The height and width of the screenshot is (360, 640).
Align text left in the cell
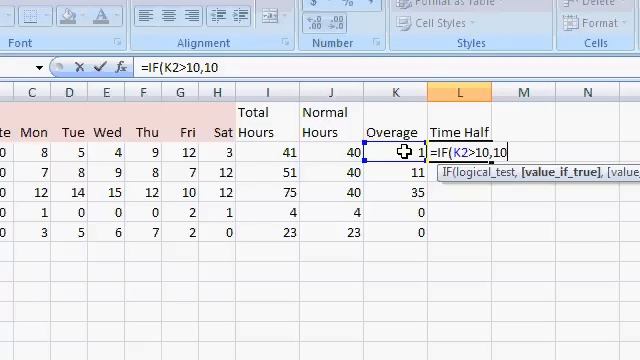click(x=146, y=16)
